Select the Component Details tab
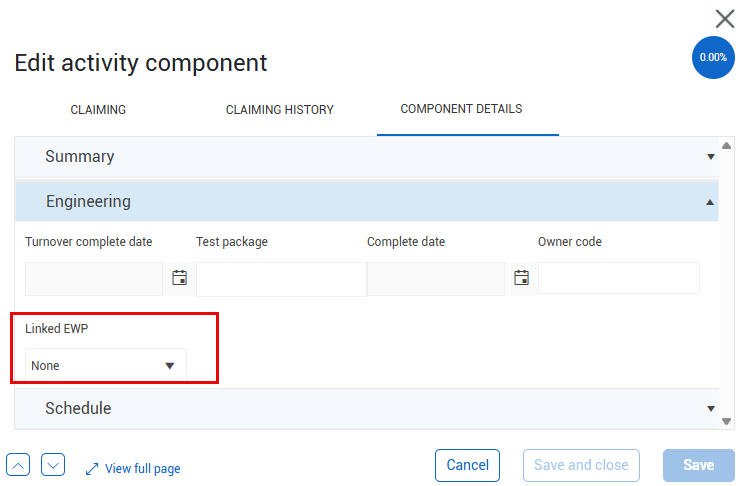The image size is (743, 486). click(461, 109)
